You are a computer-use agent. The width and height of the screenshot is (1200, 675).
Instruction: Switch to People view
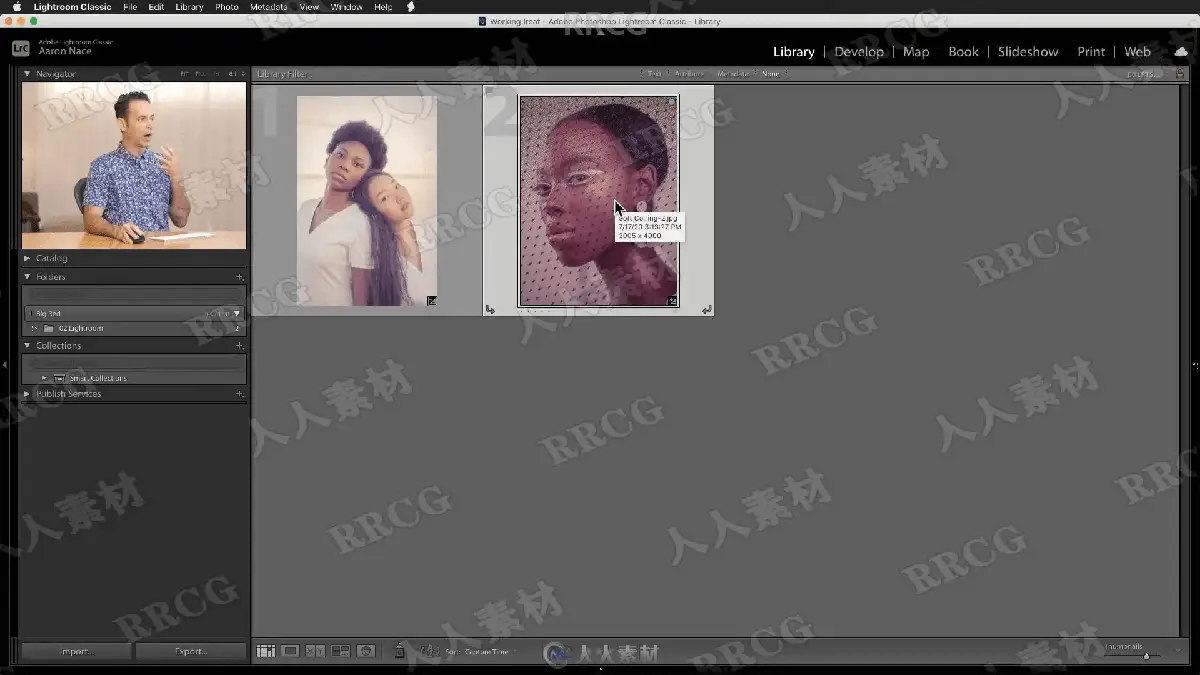tap(366, 651)
